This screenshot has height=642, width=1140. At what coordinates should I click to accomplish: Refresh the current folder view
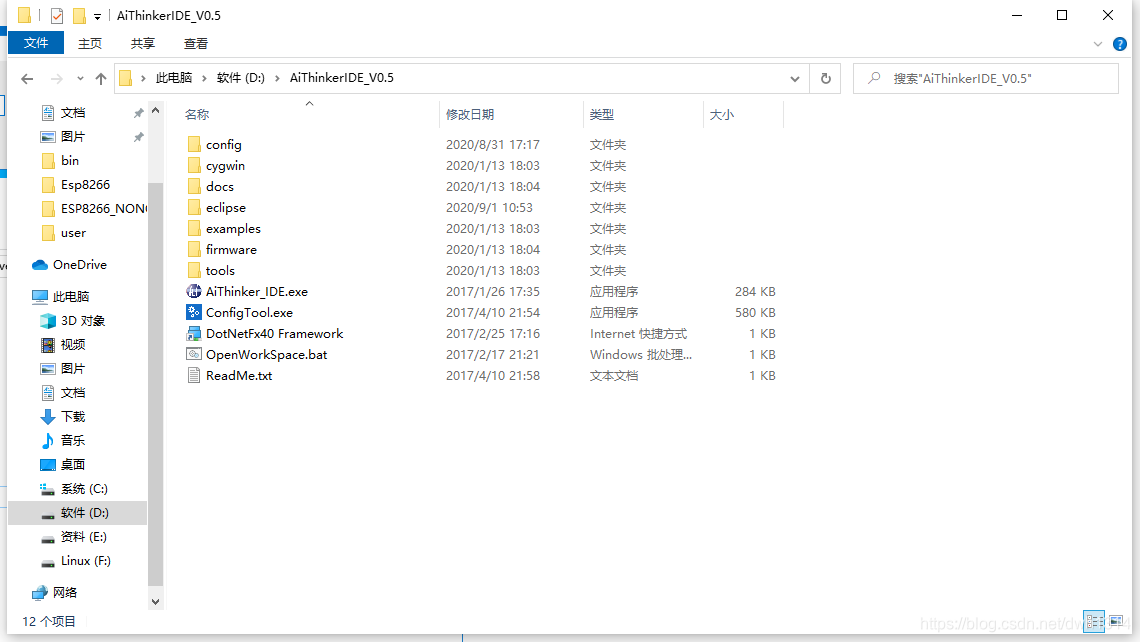pyautogui.click(x=825, y=79)
